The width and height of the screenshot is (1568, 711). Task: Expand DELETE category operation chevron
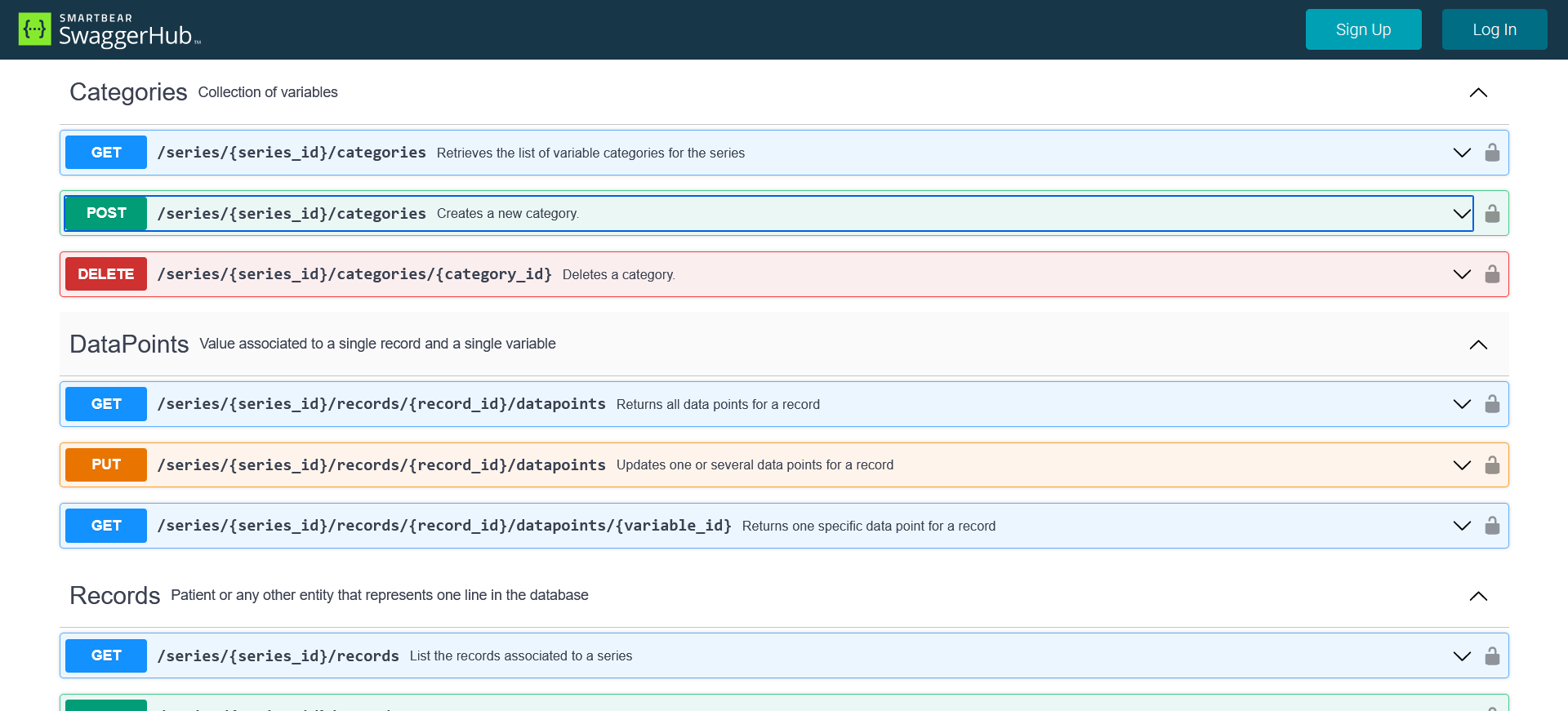[x=1462, y=274]
